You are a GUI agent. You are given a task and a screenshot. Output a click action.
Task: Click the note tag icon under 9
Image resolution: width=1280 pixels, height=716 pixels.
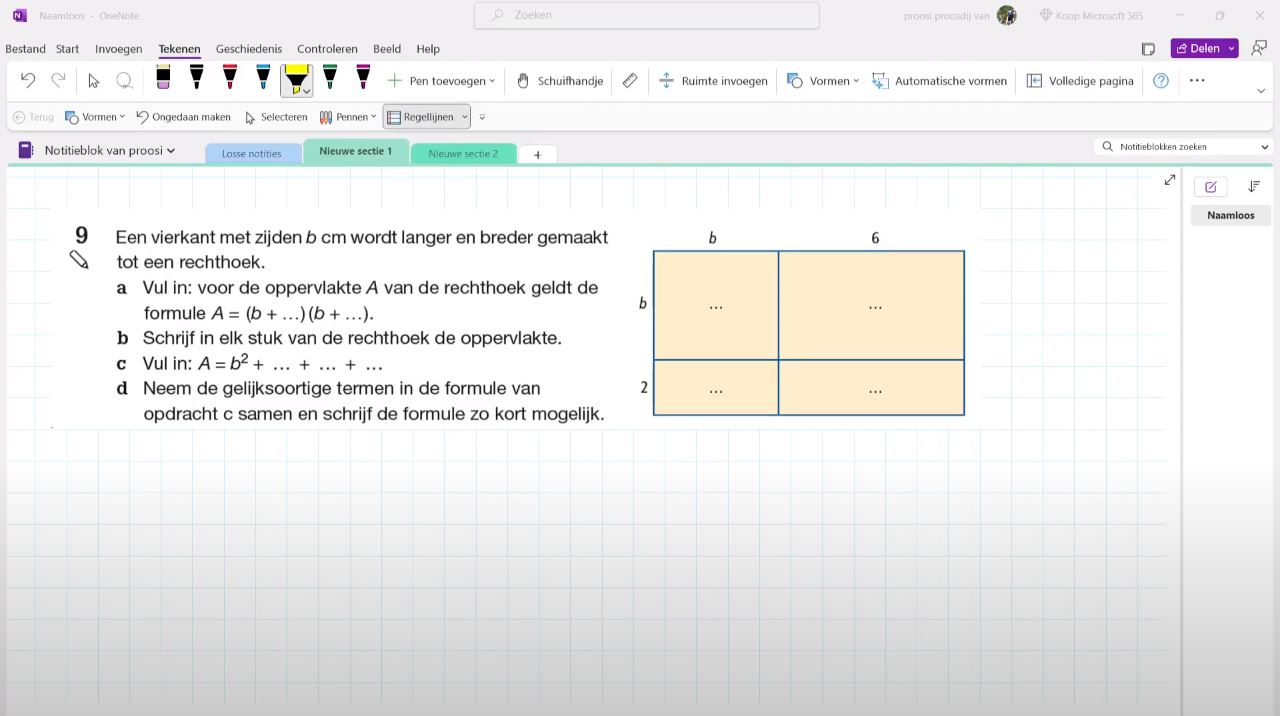tap(79, 260)
